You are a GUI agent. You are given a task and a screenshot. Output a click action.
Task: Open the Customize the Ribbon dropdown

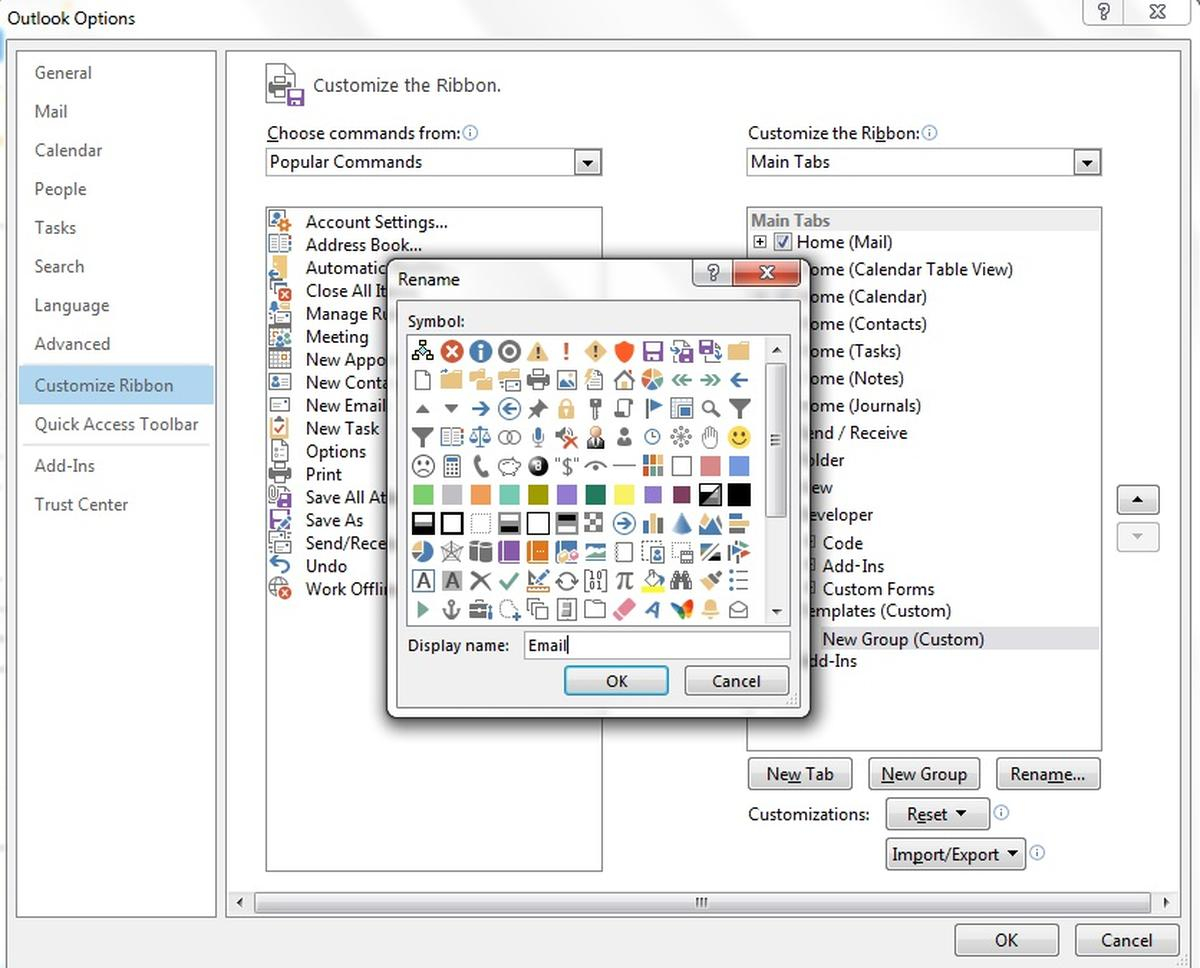(1086, 162)
